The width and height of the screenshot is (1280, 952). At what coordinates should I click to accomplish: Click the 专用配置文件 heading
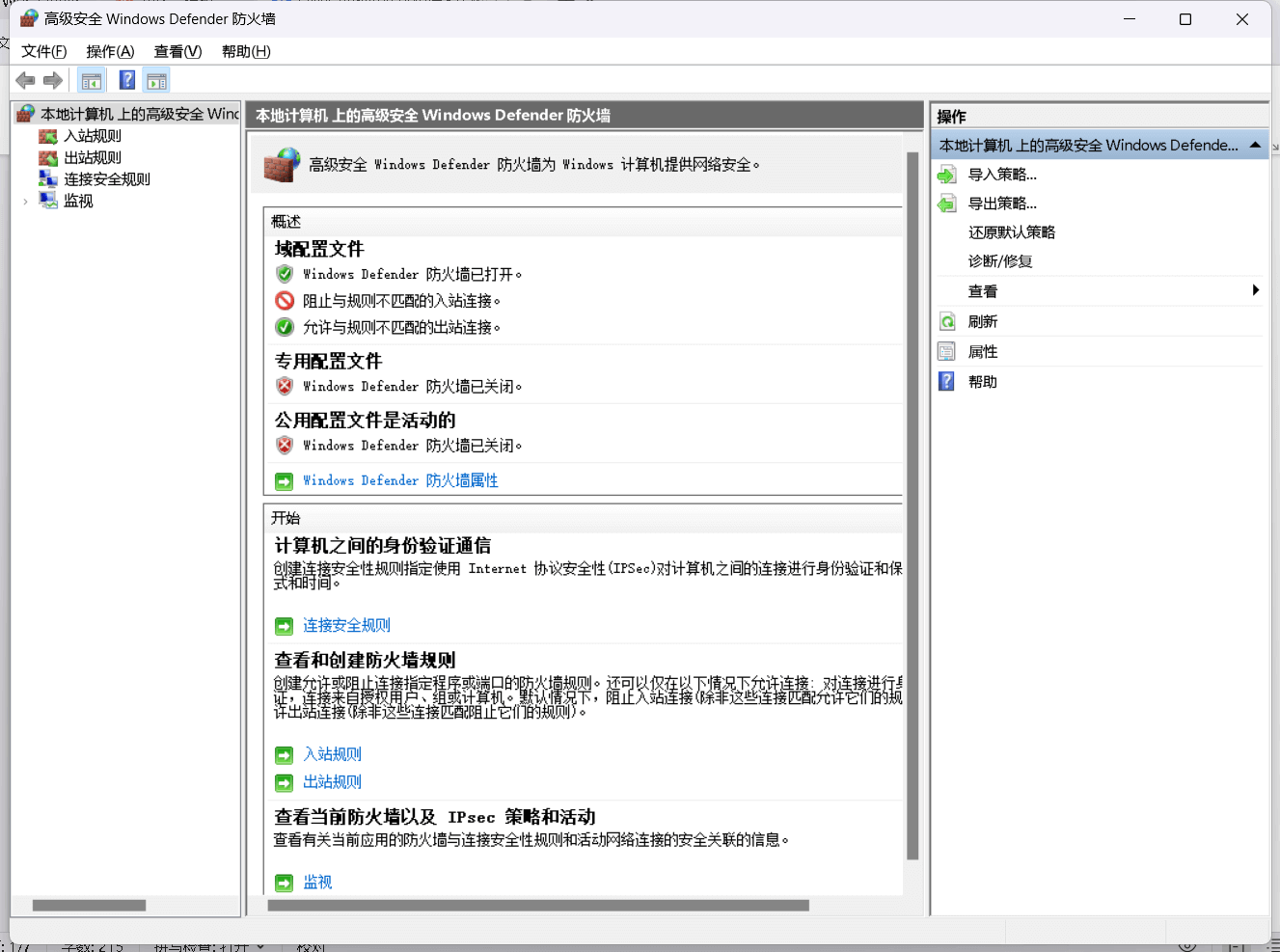328,361
